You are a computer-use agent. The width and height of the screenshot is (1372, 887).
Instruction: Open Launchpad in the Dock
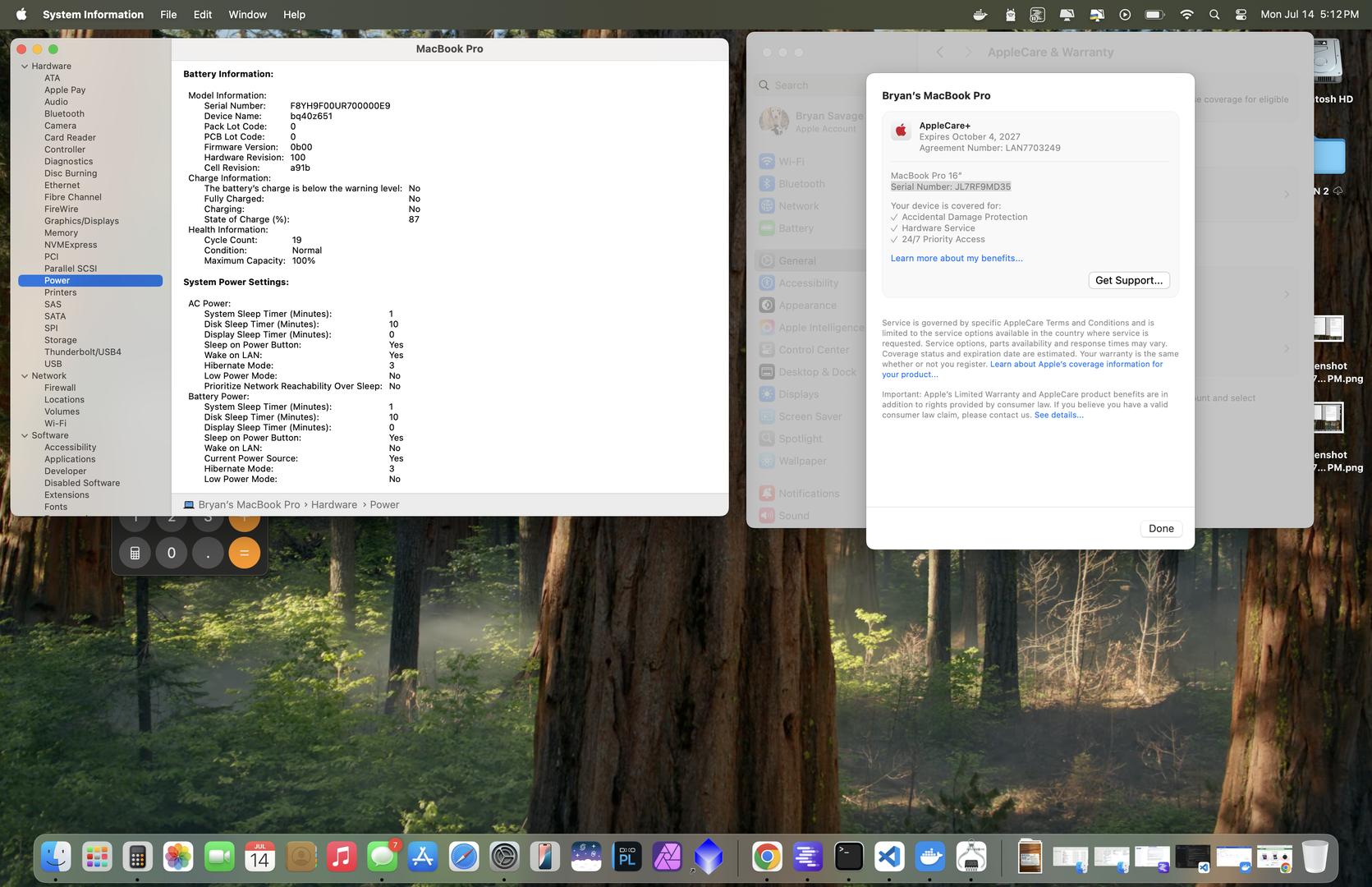97,857
